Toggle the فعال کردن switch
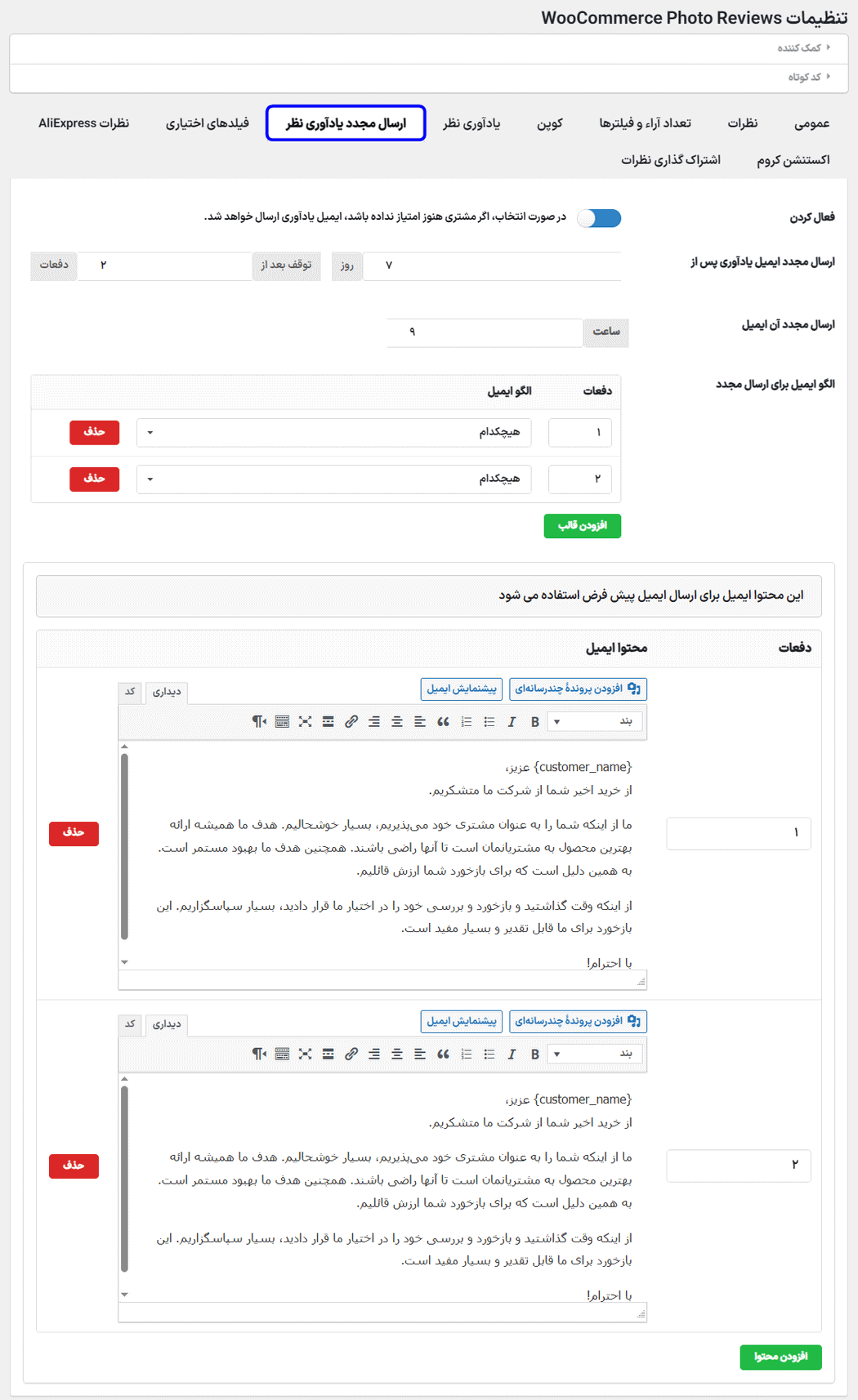 (599, 218)
